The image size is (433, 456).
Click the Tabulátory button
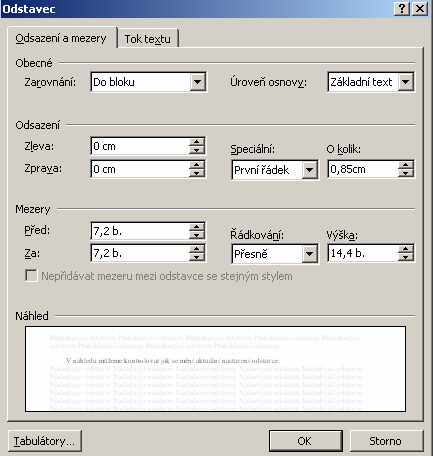(x=45, y=441)
